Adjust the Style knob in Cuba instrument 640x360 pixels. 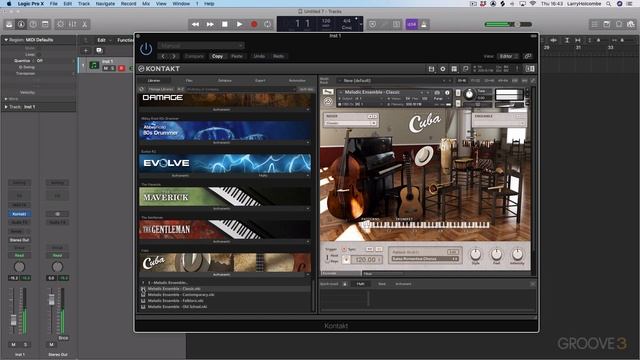476,254
